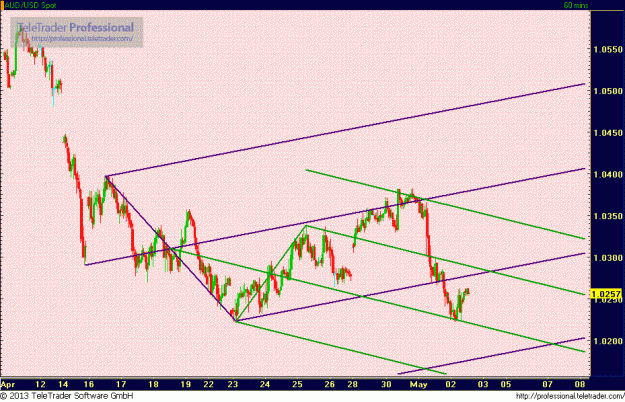
Task: Open the professional.teletrader.com link at bottom right
Action: (570, 396)
